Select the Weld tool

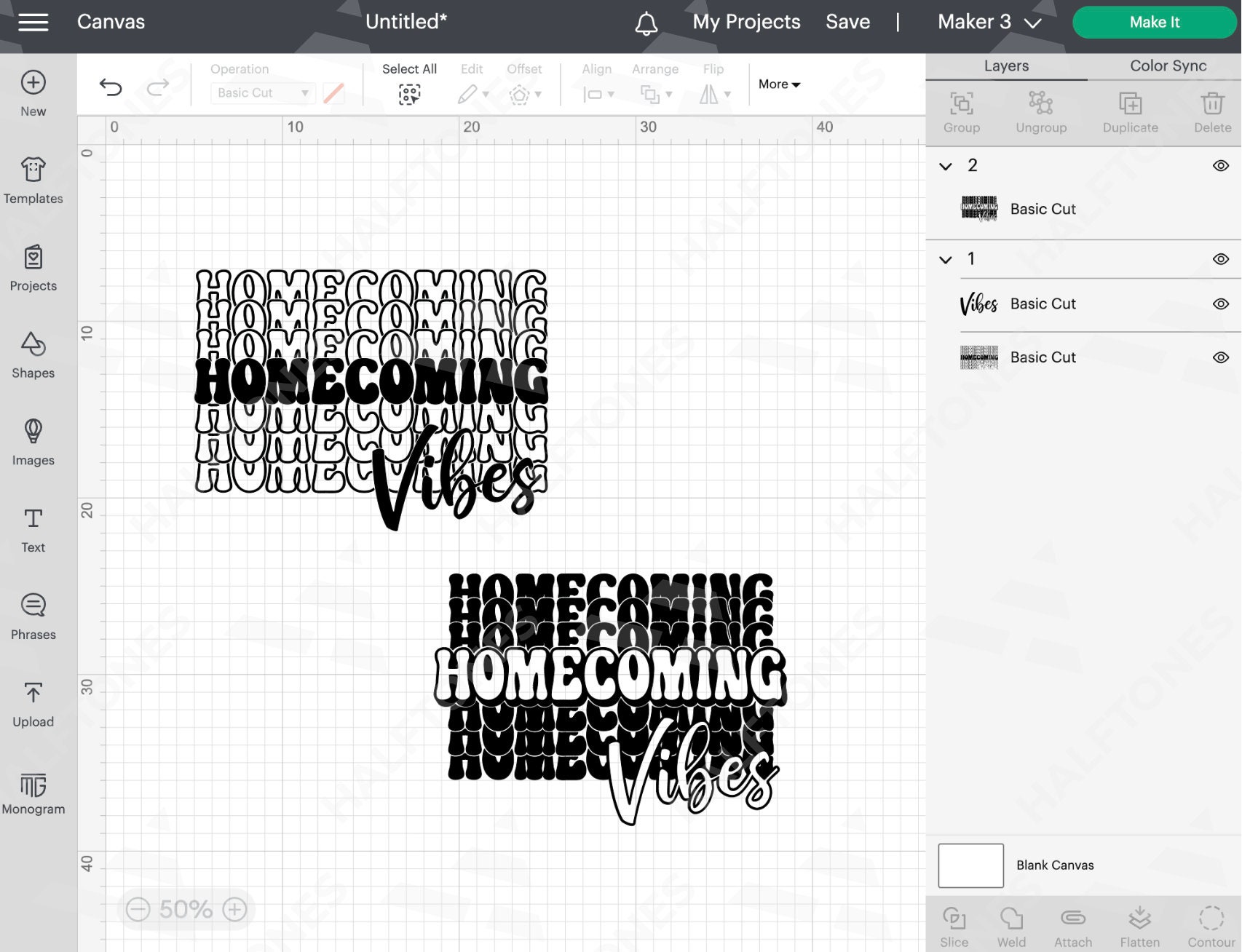(x=1012, y=924)
